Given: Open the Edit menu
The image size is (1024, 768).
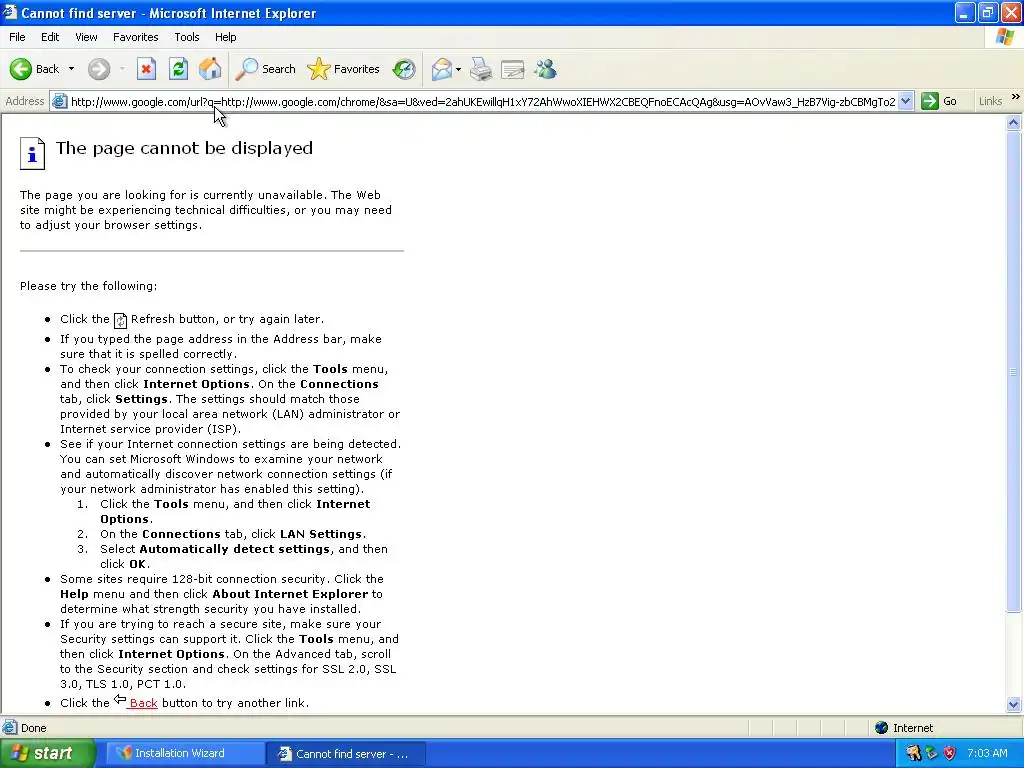Looking at the screenshot, I should 50,37.
